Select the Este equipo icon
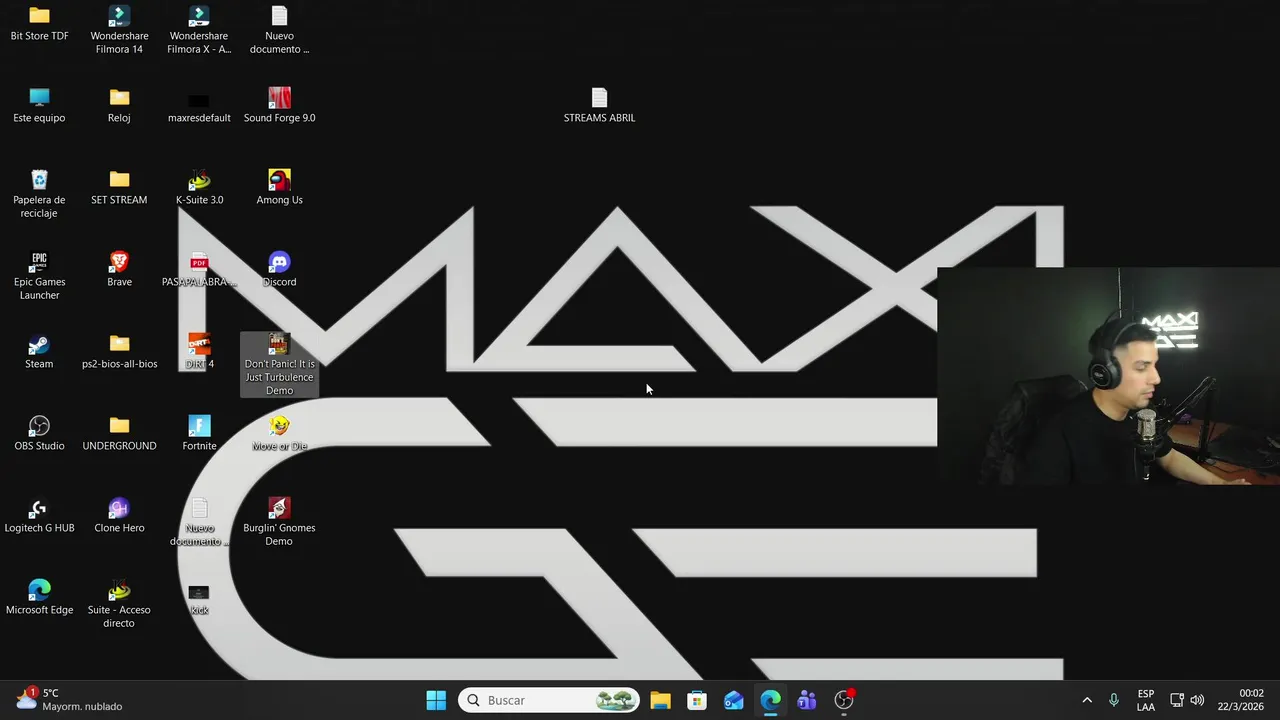Screen dimensions: 1280x720 pyautogui.click(x=39, y=106)
